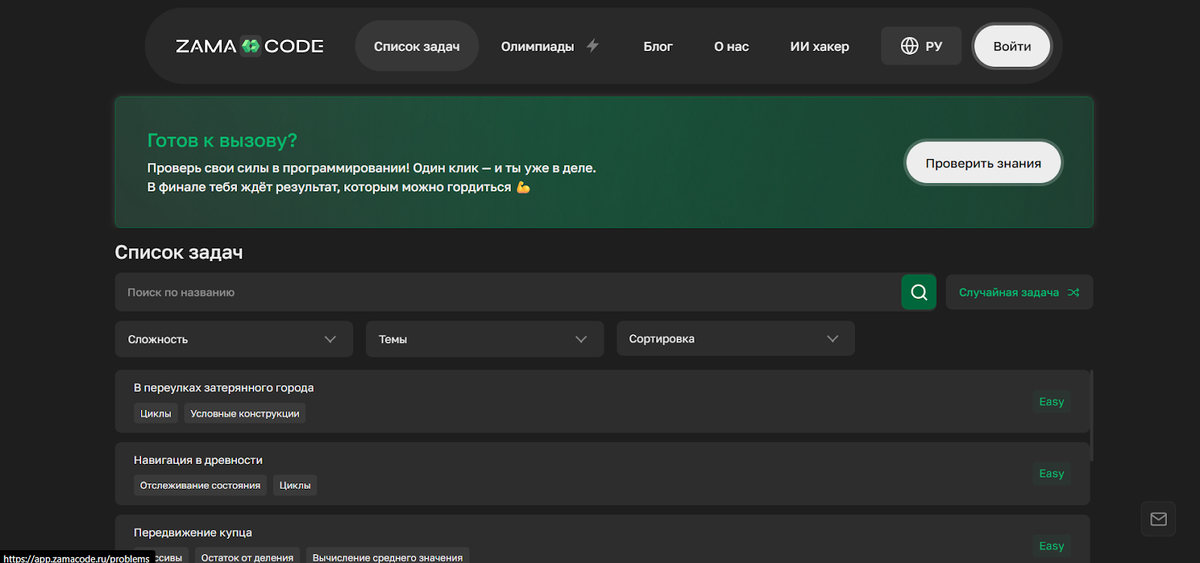Click the Вычисление среднего значения tag

coord(387,556)
